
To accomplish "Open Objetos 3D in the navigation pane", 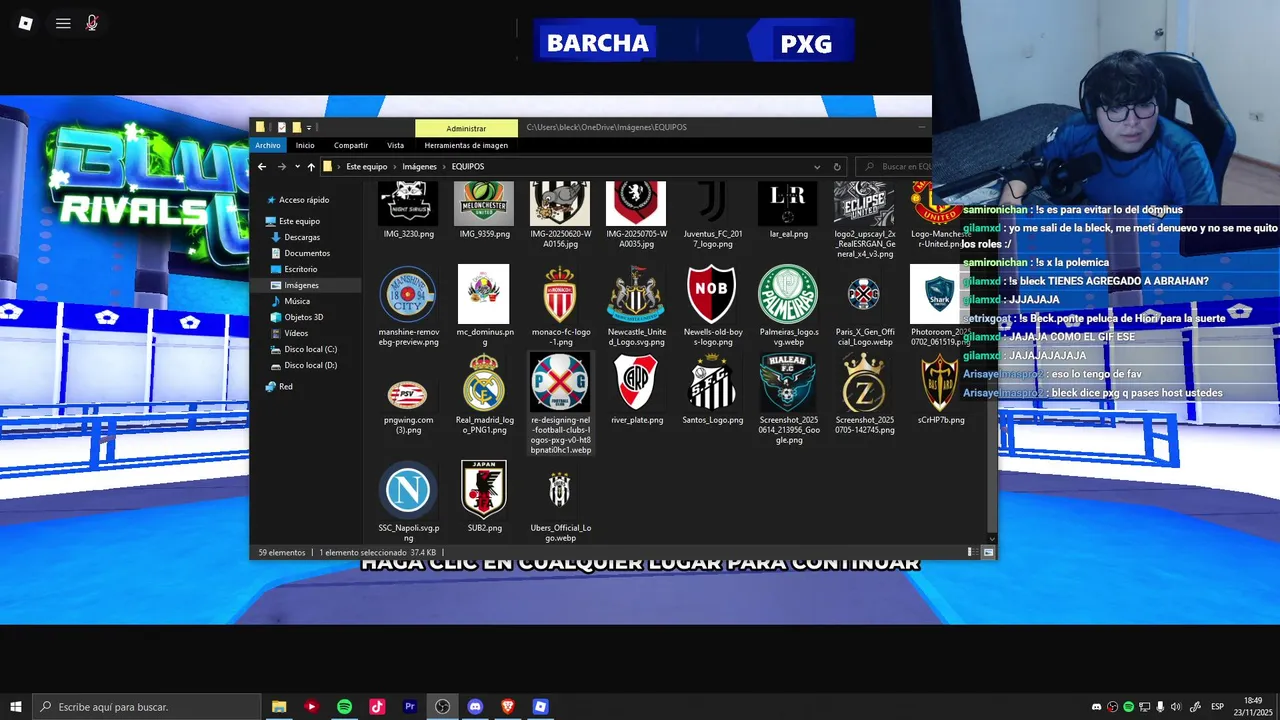I will pos(304,317).
